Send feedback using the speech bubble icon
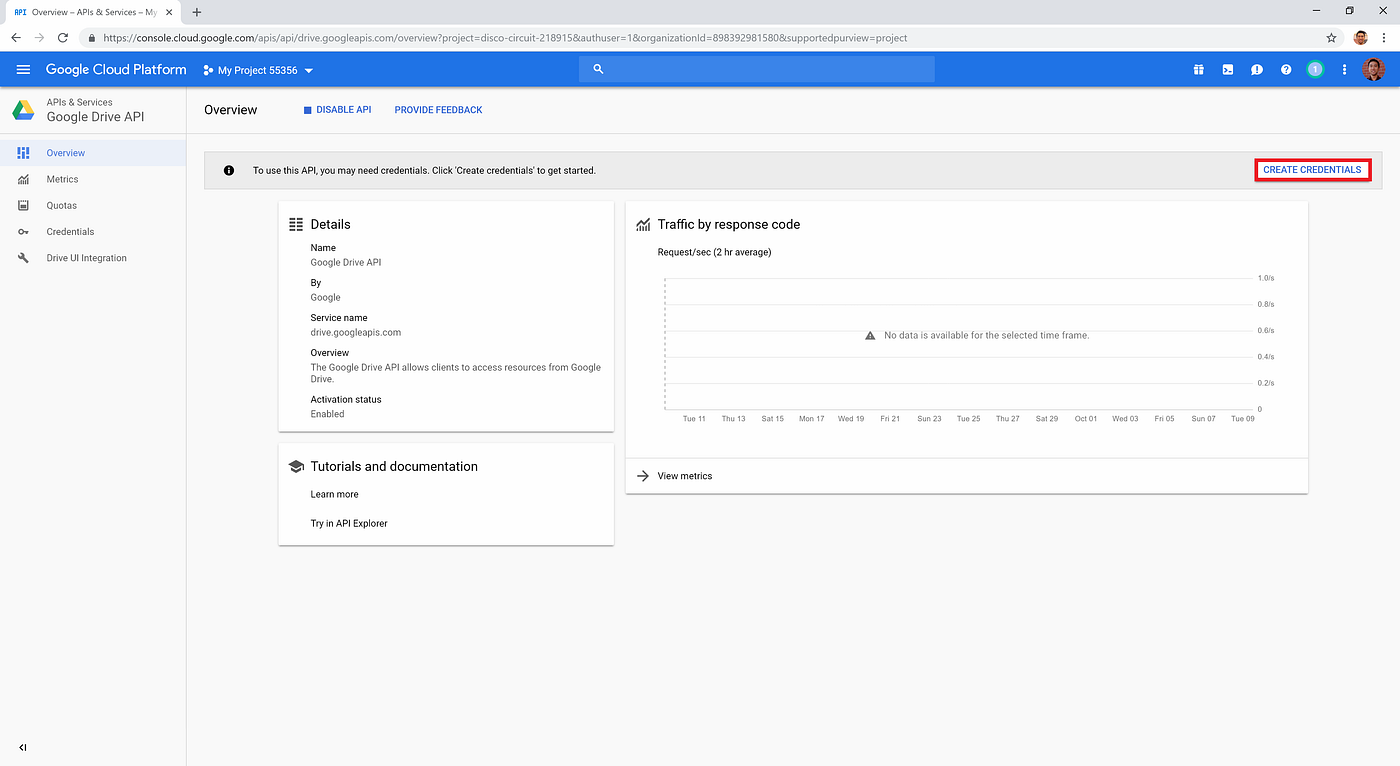 (x=1257, y=69)
